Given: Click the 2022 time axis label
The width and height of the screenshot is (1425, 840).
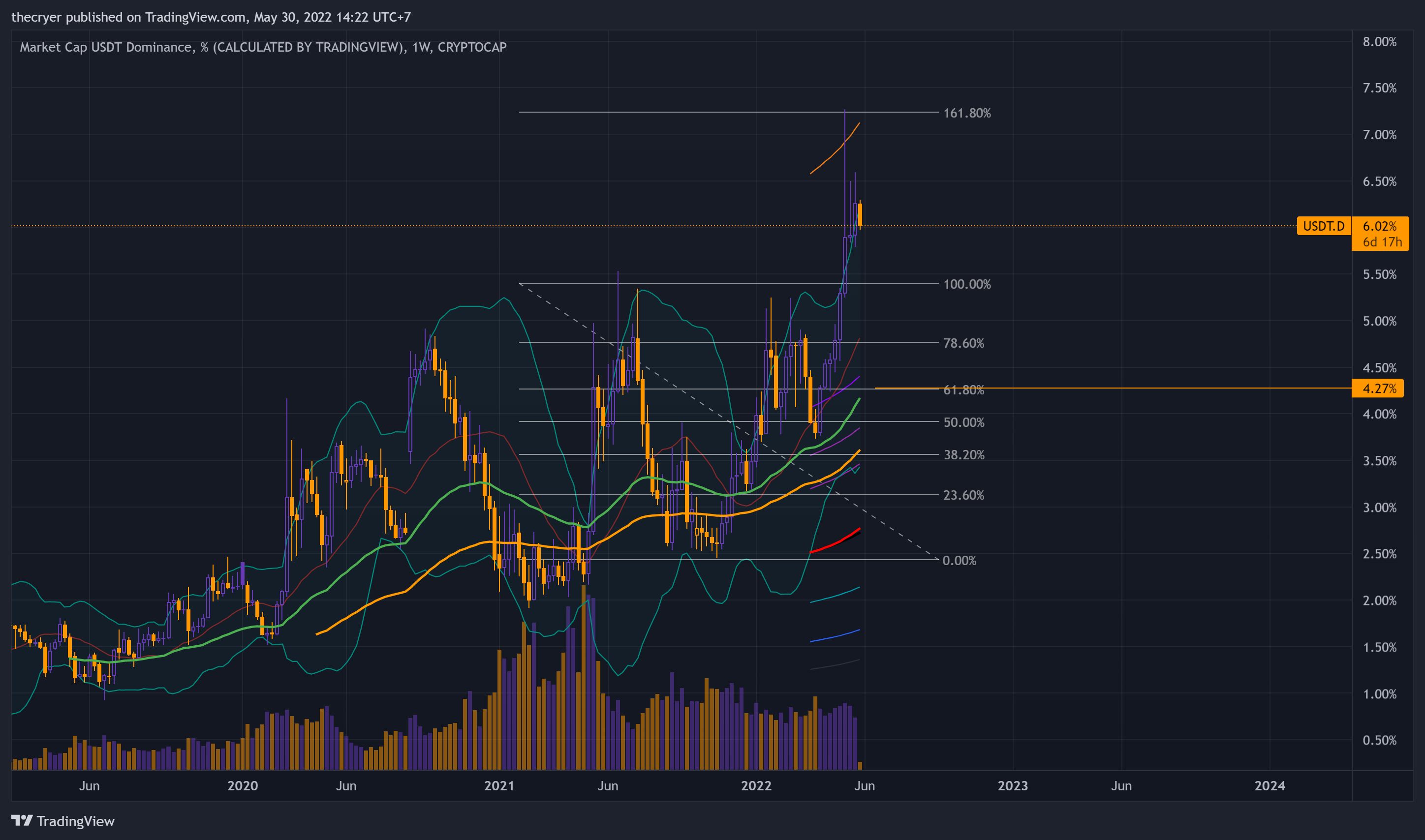Looking at the screenshot, I should 756,786.
